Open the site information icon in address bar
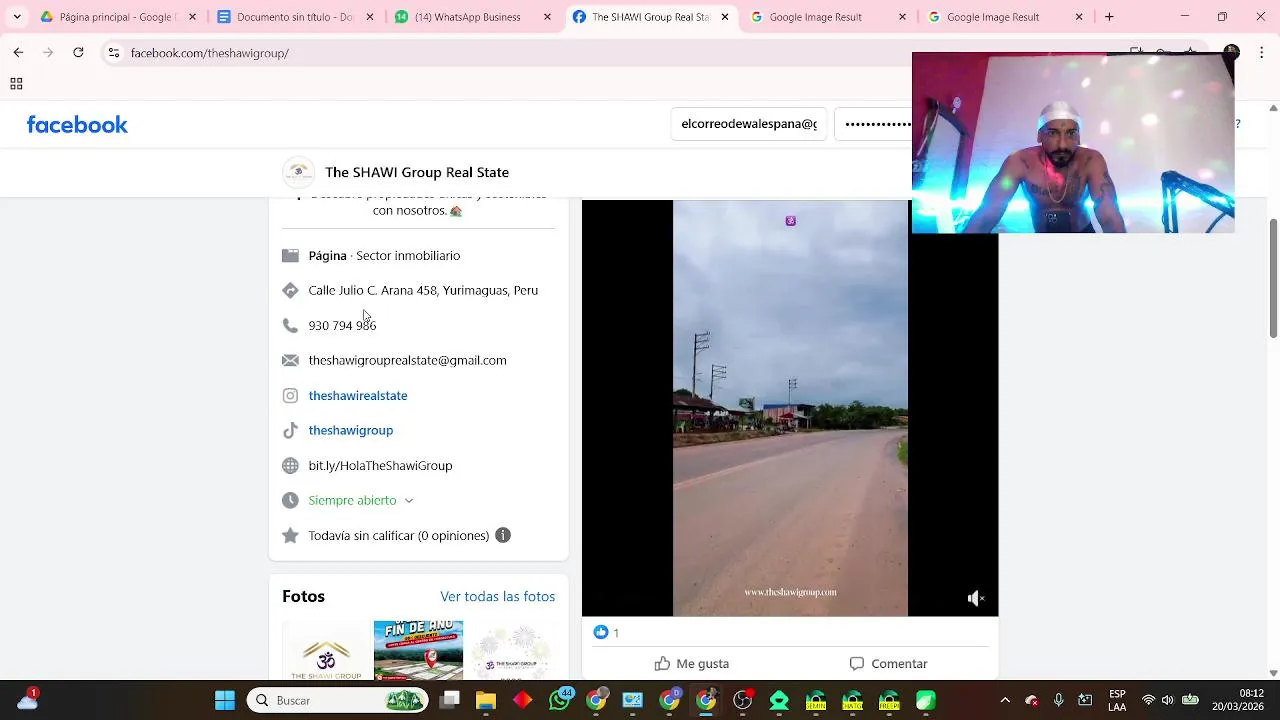 pos(114,53)
